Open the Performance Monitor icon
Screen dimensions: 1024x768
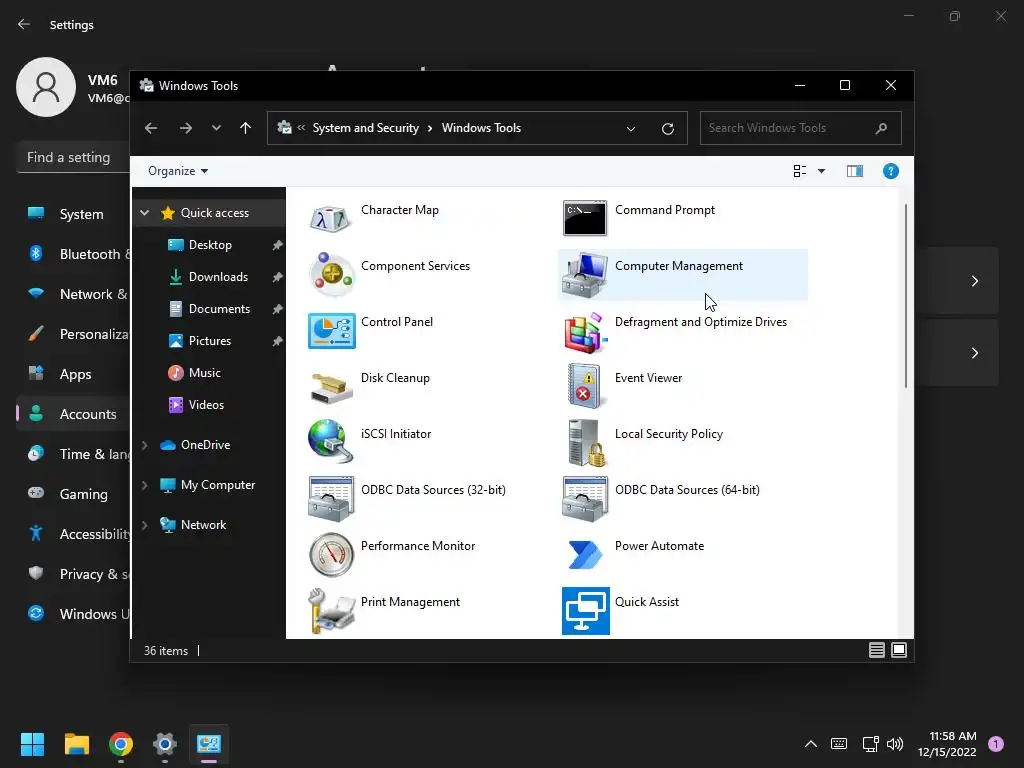pos(331,554)
